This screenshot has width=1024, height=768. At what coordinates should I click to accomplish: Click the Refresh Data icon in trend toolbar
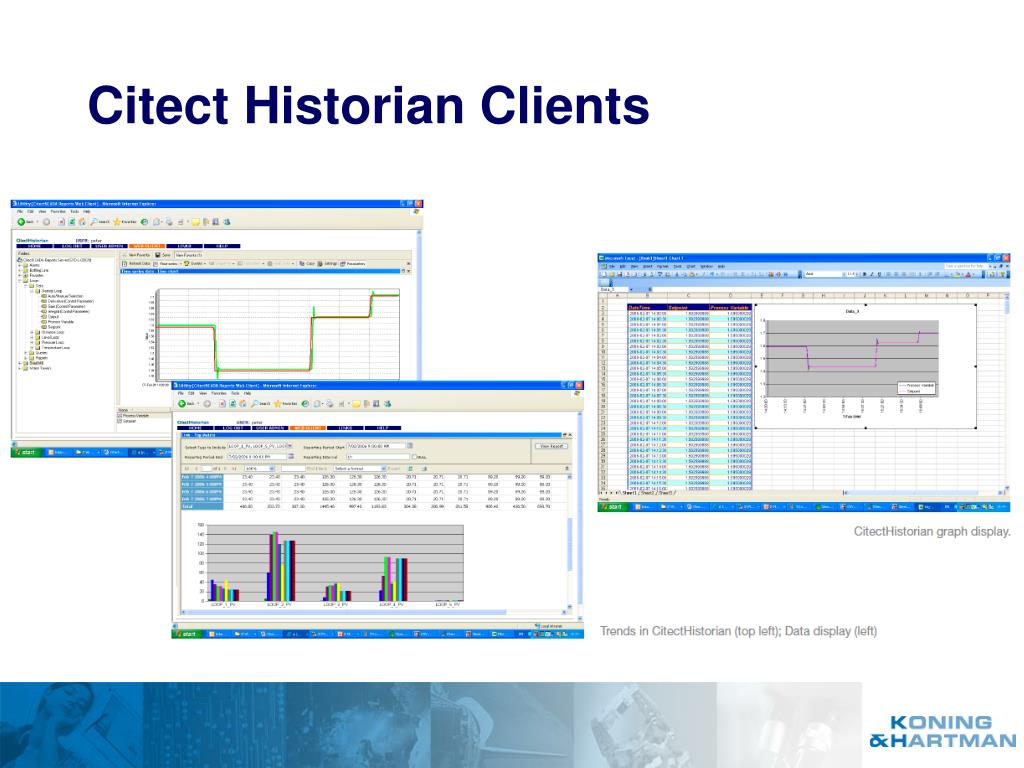click(125, 264)
